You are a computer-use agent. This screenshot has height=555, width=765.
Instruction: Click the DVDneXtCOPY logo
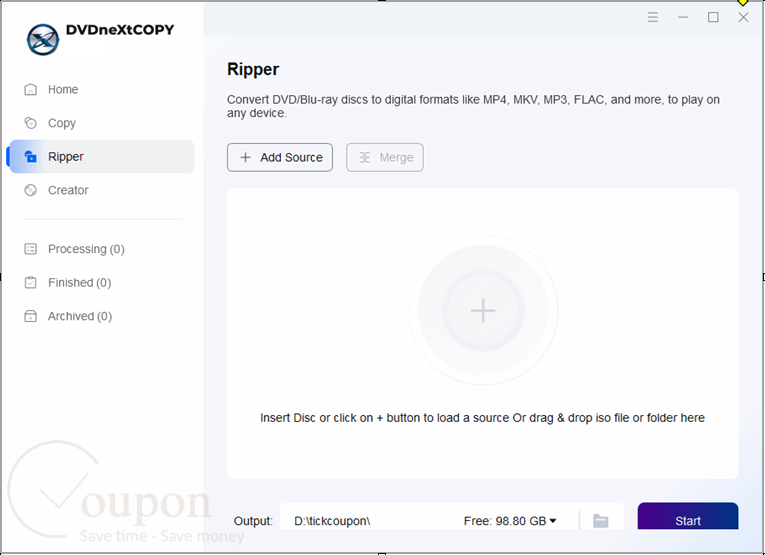pos(43,40)
